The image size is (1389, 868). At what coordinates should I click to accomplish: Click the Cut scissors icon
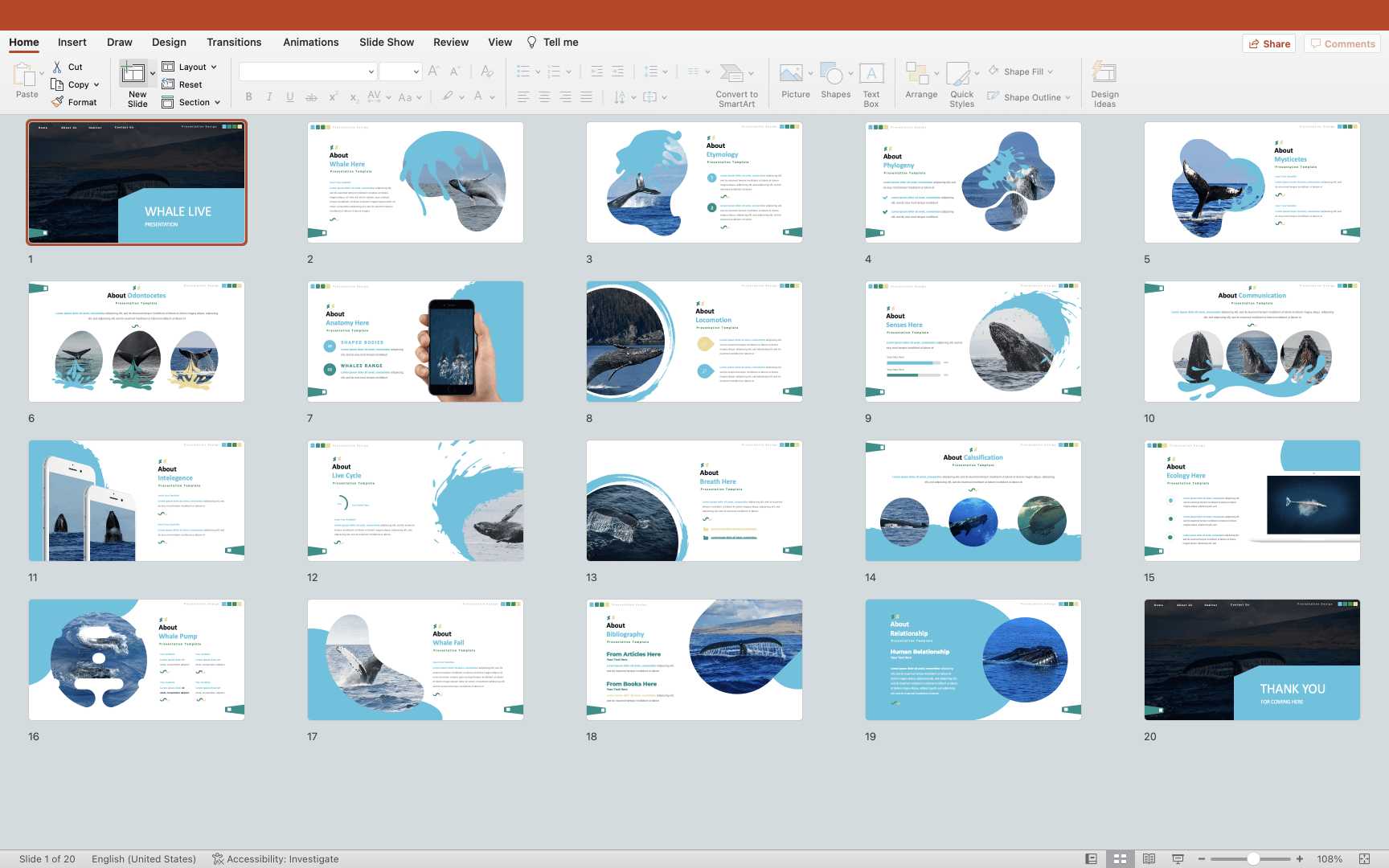[57, 67]
